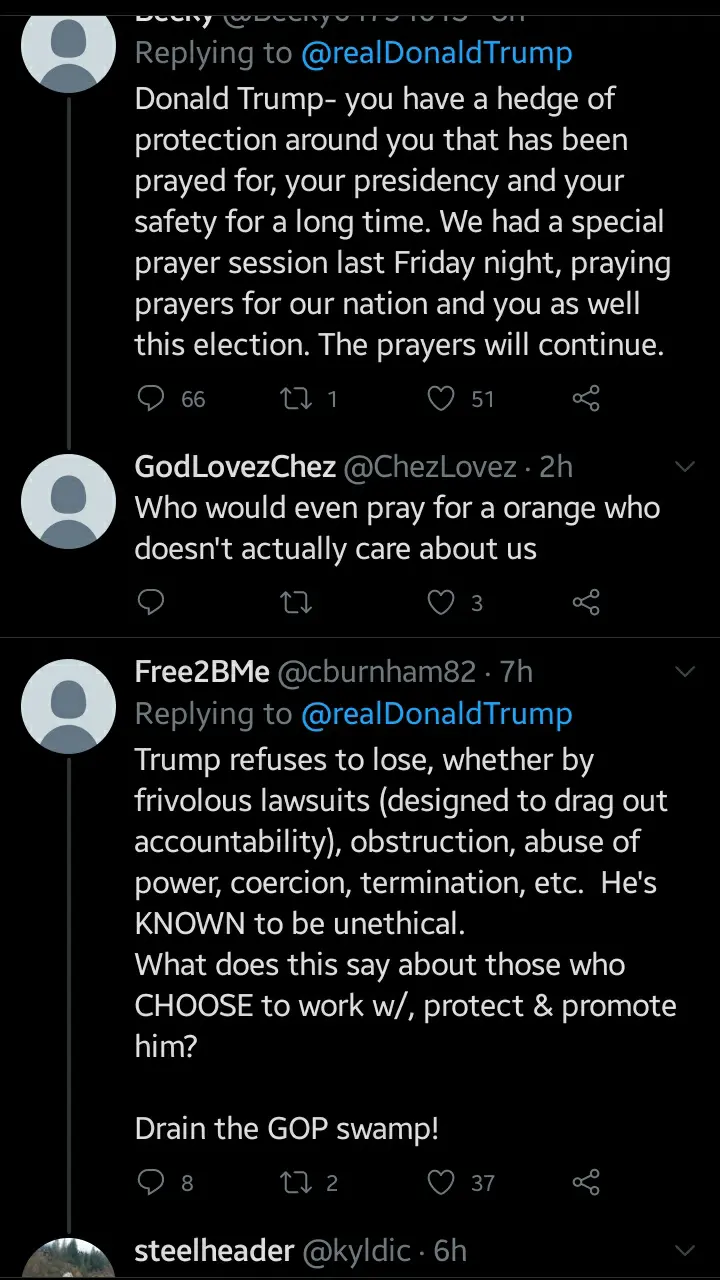Expand steelheader tweet options chevron
The height and width of the screenshot is (1280, 720).
tap(685, 1250)
